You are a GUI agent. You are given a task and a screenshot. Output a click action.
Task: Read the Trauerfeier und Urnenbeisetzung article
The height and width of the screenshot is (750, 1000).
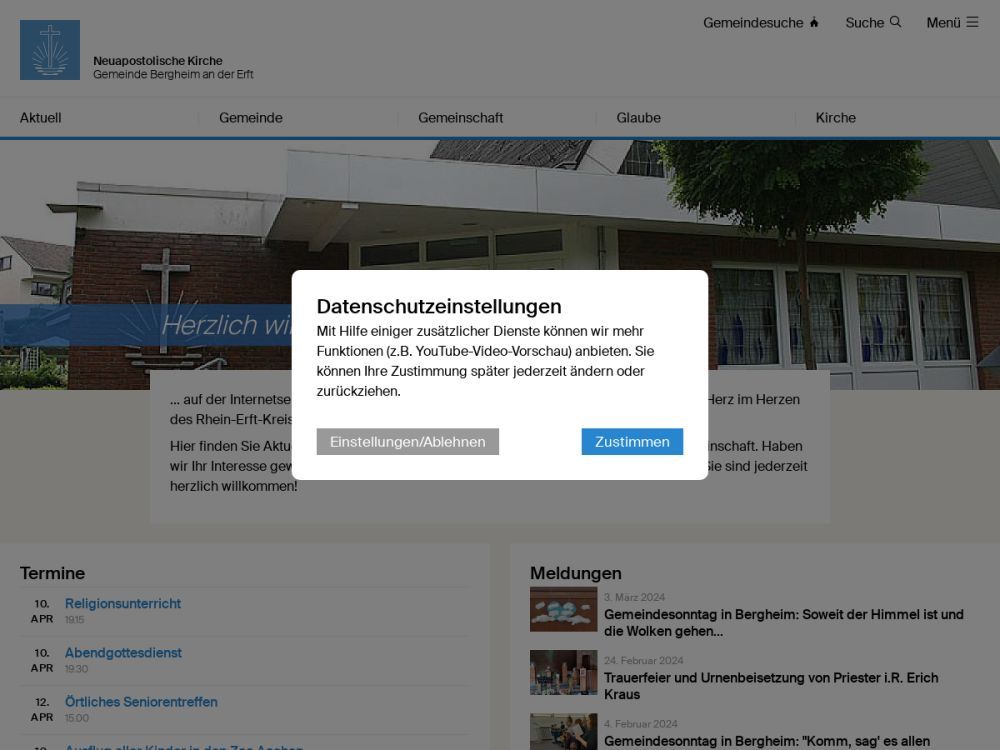(x=770, y=685)
